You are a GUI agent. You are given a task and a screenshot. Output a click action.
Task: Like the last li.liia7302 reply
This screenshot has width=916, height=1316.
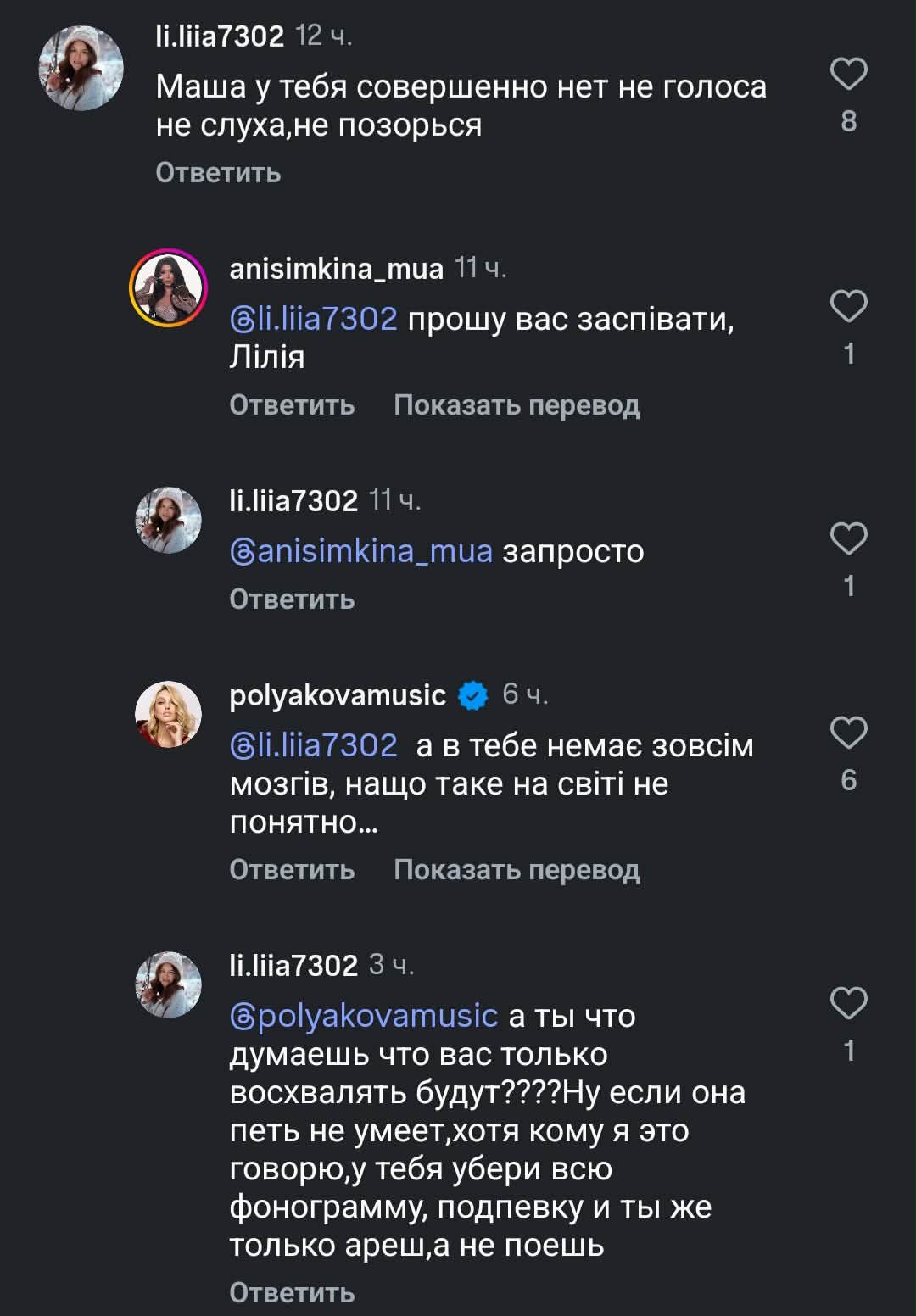pyautogui.click(x=848, y=1004)
